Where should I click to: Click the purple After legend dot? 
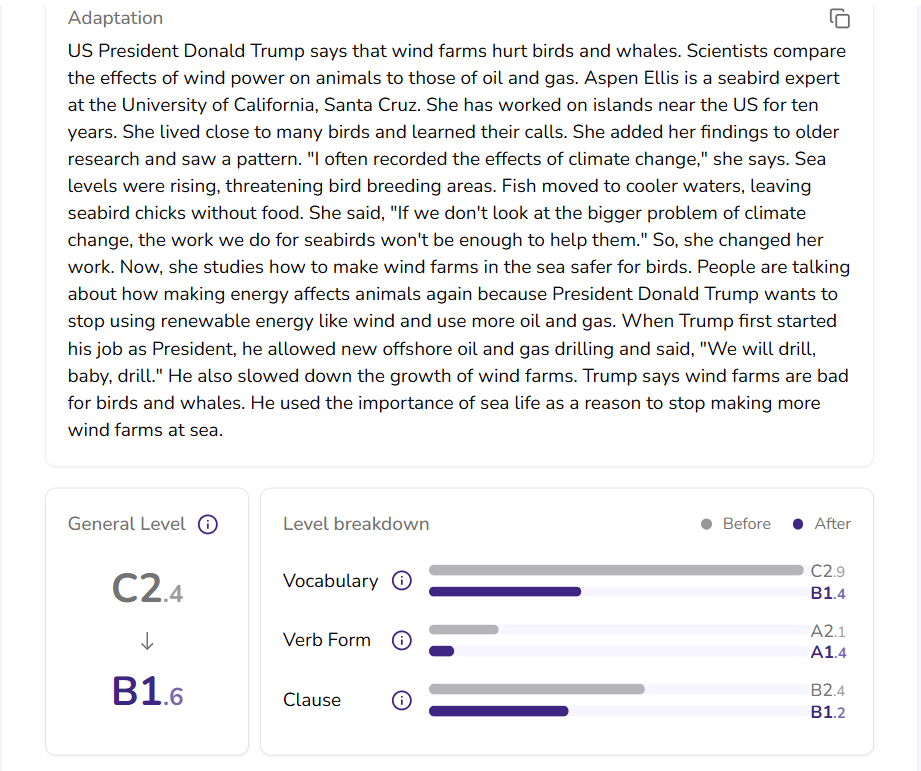click(x=798, y=524)
